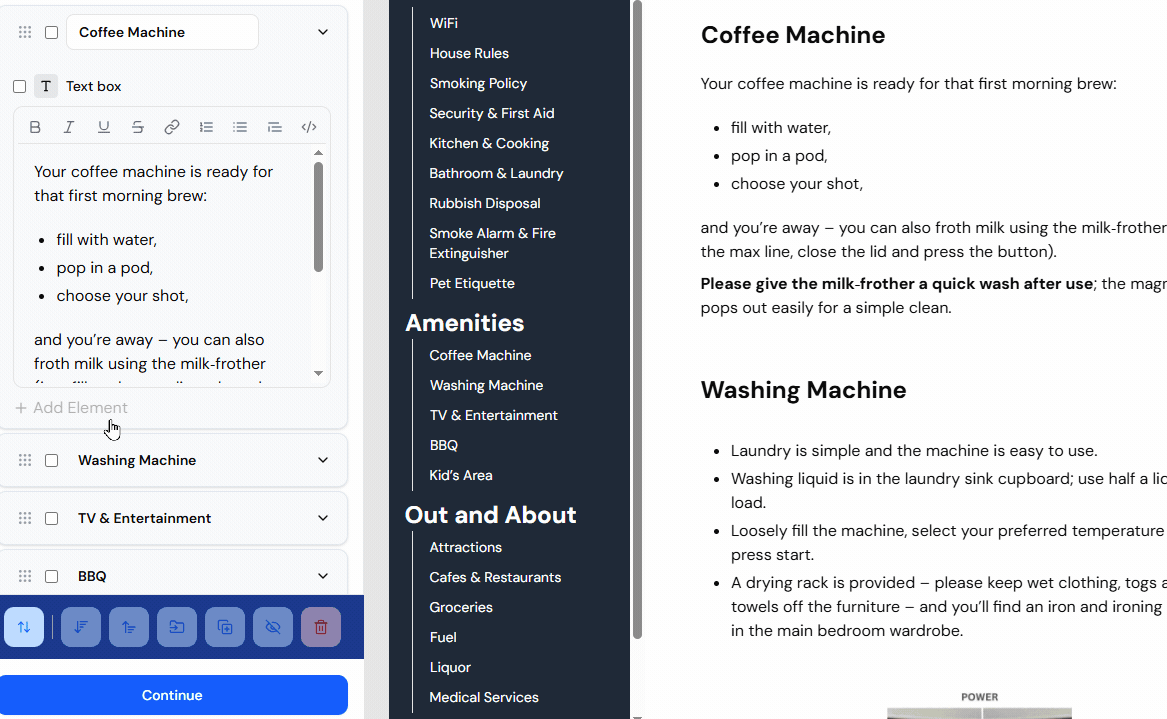Apply italic formatting
The width and height of the screenshot is (1167, 719).
[x=69, y=127]
